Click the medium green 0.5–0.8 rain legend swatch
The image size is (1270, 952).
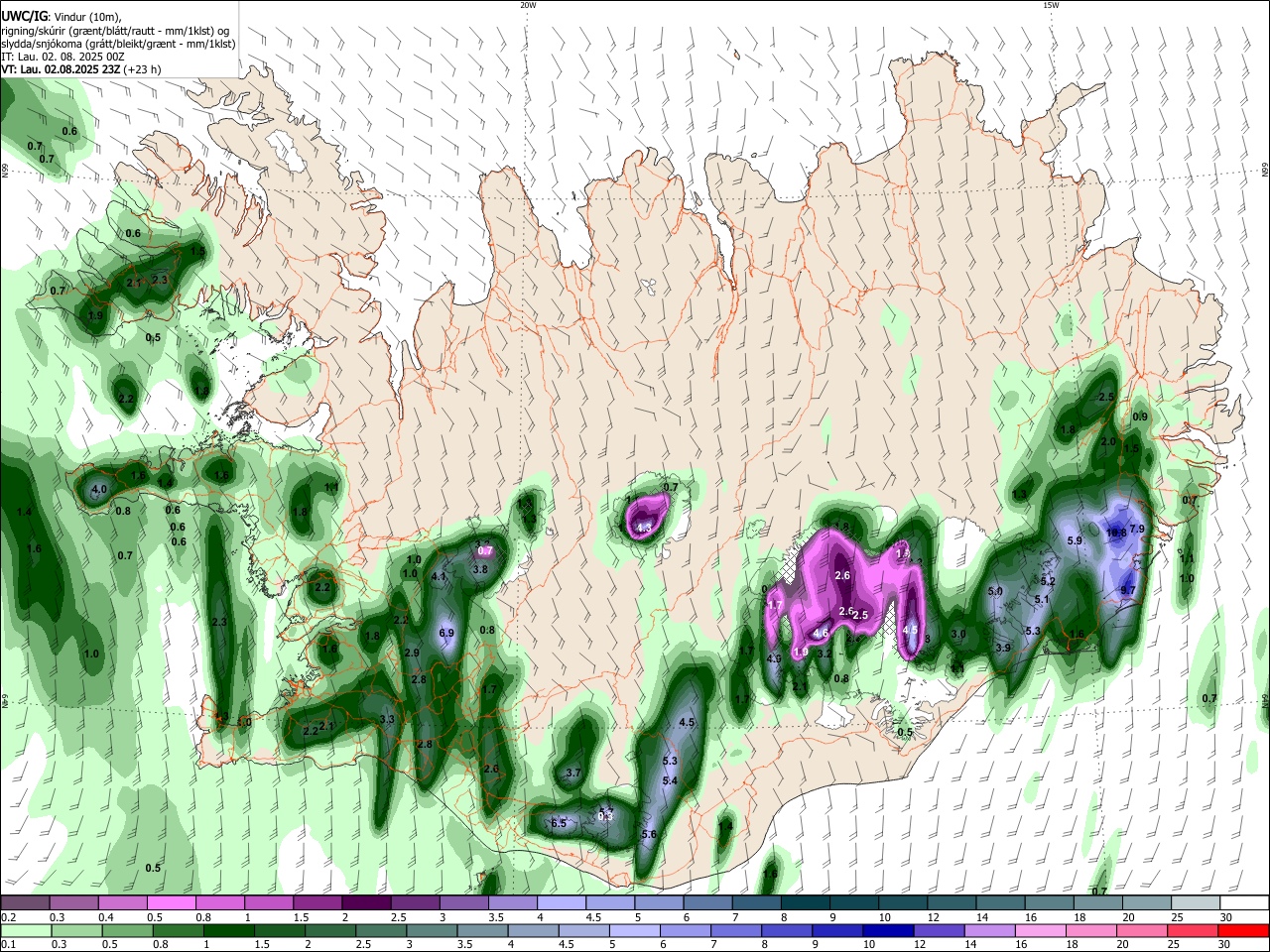126,930
